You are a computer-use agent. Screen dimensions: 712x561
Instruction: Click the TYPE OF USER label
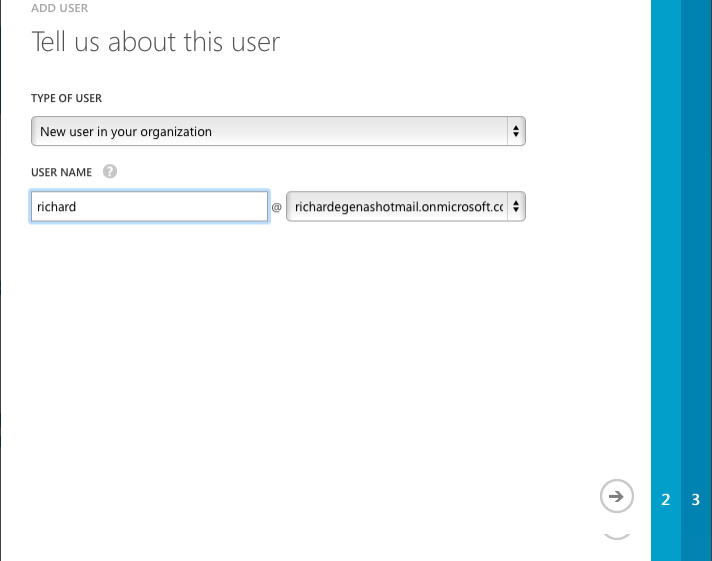66,98
